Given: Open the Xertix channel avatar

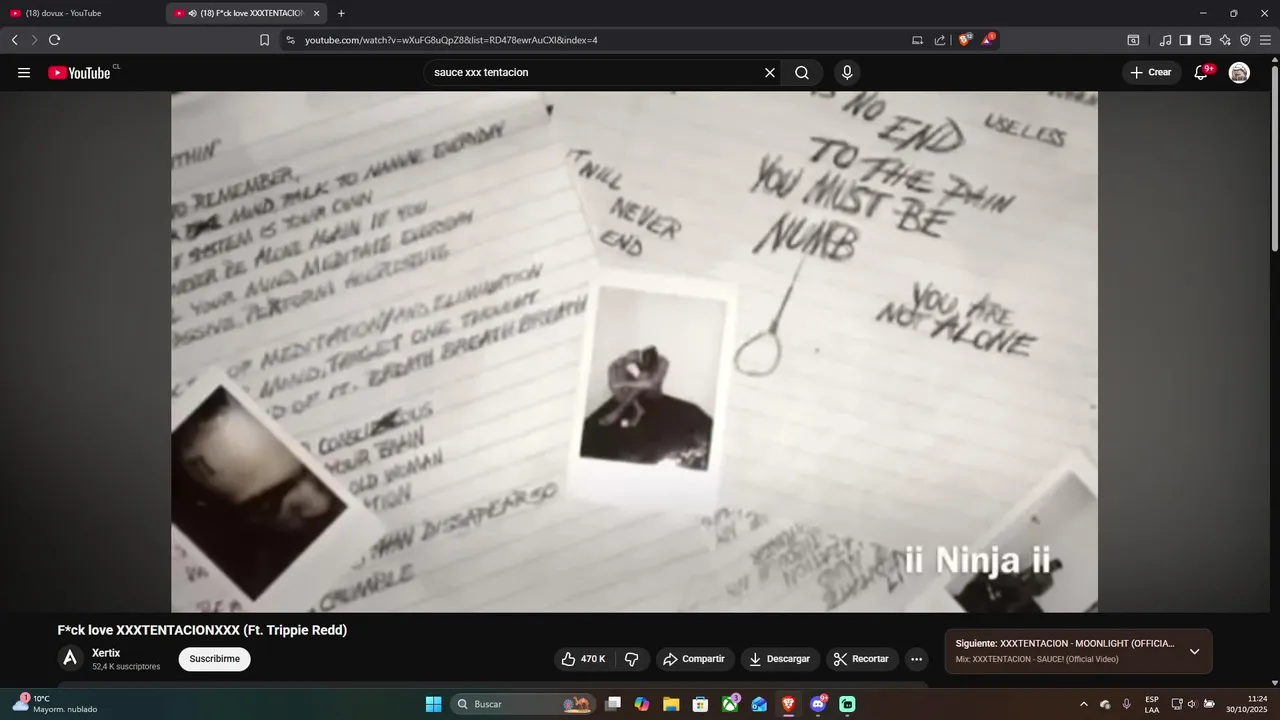Looking at the screenshot, I should 70,658.
